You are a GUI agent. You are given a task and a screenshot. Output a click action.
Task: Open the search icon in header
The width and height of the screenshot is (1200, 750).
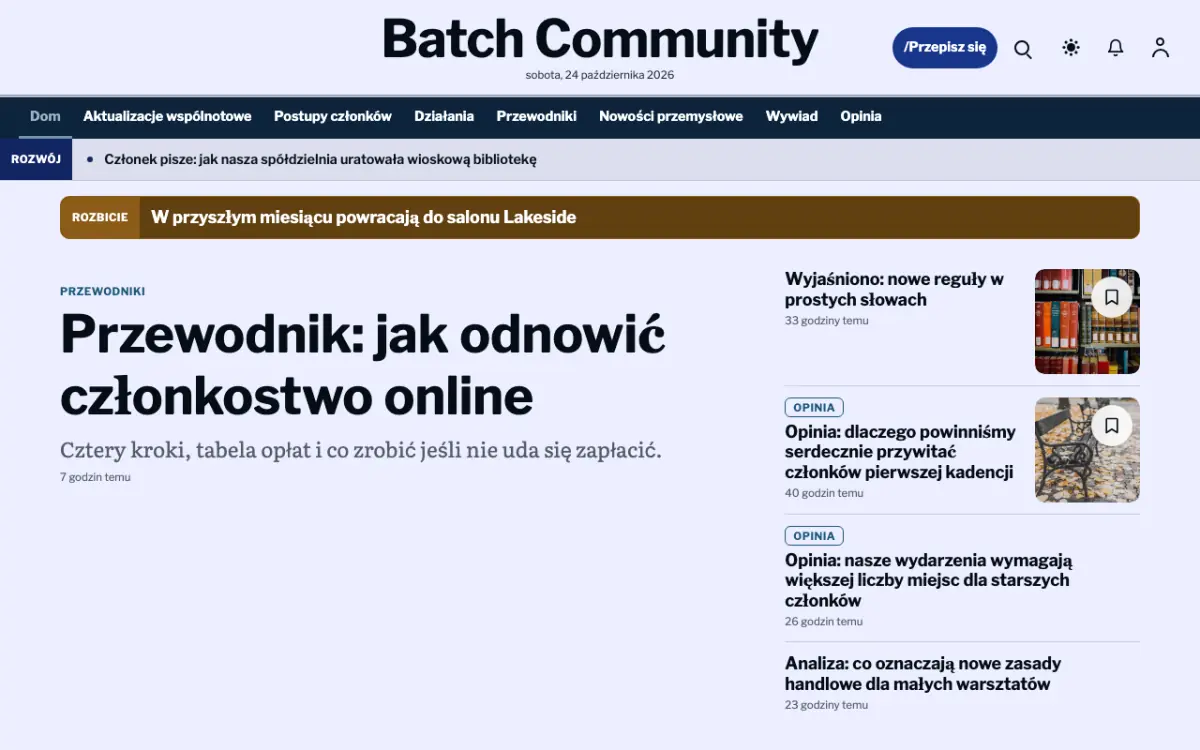pos(1023,48)
